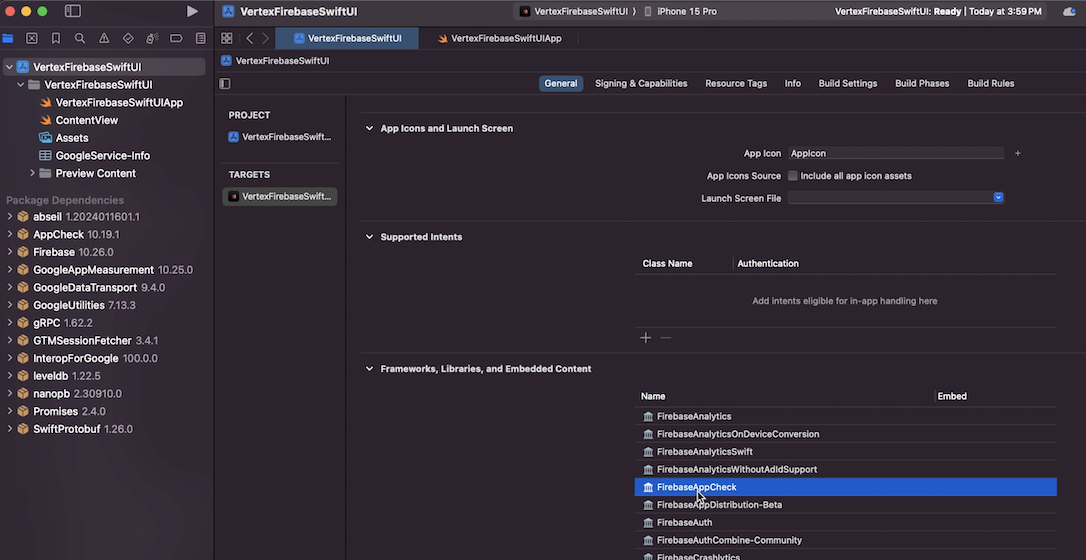Click the App Icon name field
The image size is (1086, 560).
895,154
